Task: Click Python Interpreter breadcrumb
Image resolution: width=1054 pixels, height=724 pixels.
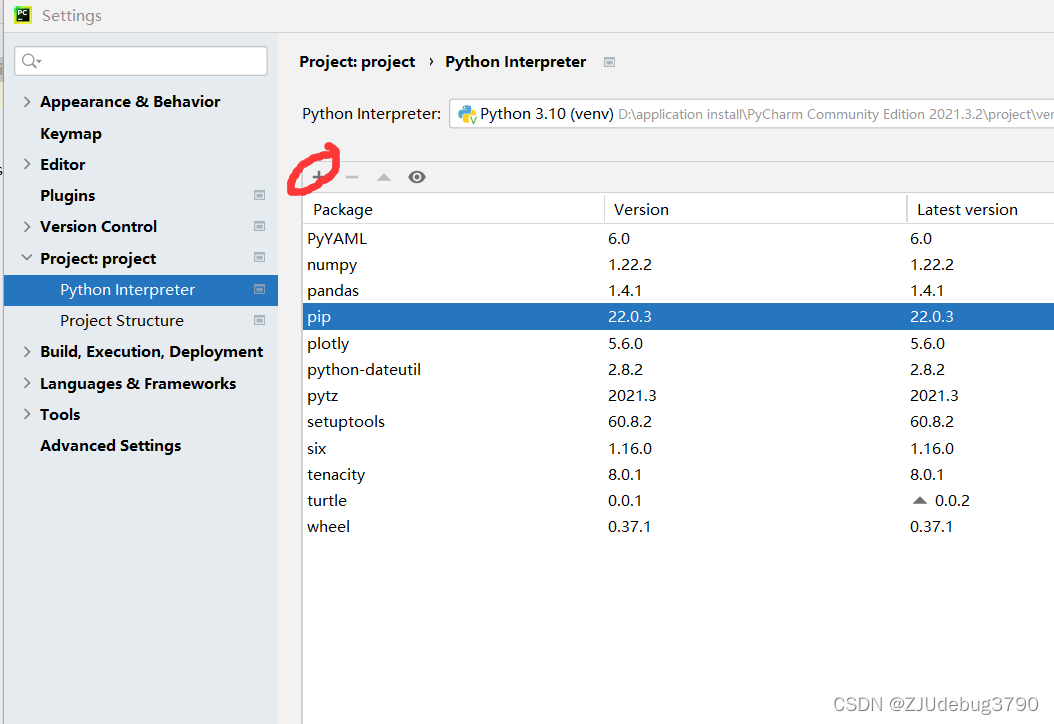Action: pos(516,62)
